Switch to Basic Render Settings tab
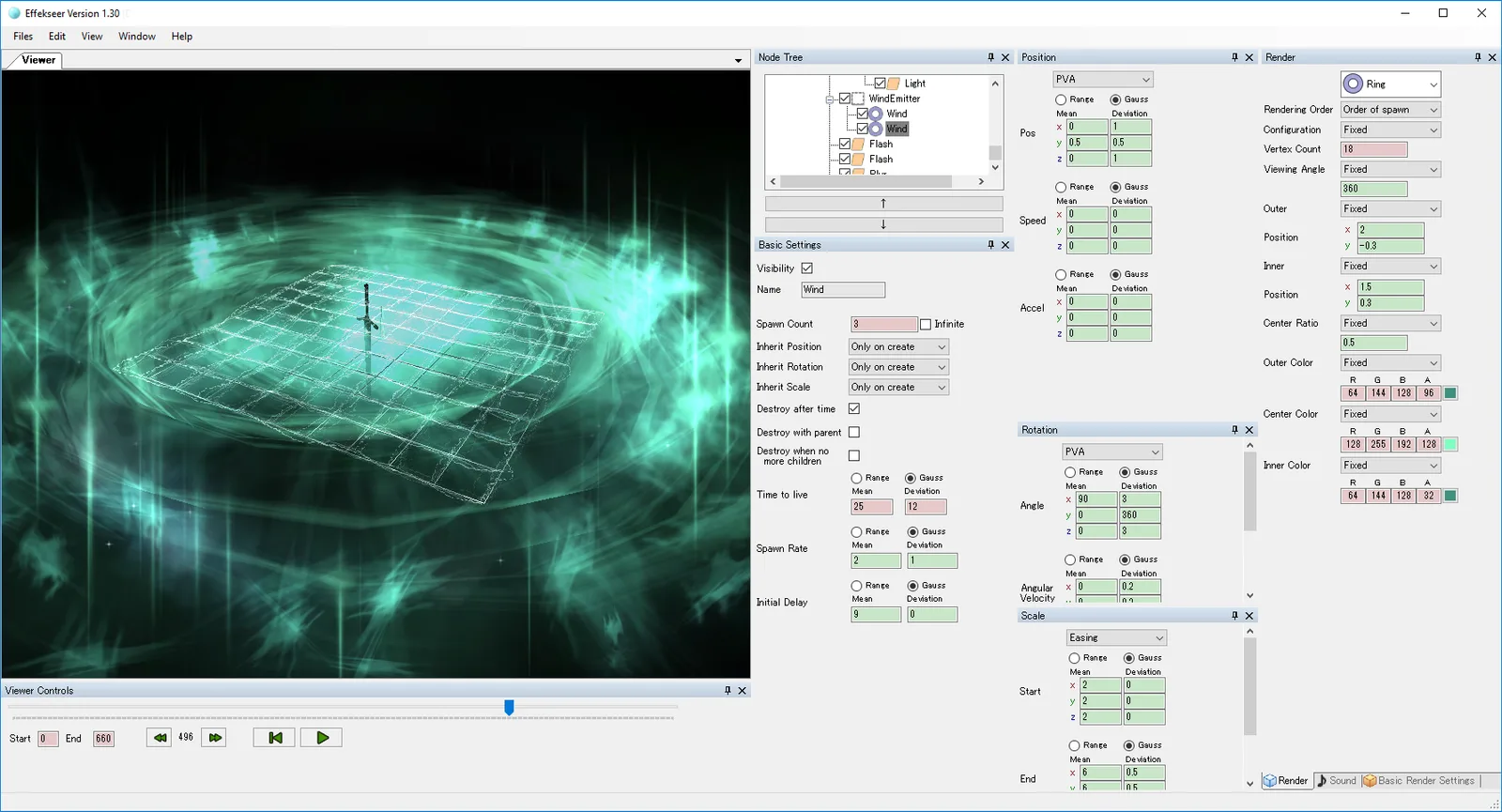 tap(1419, 781)
